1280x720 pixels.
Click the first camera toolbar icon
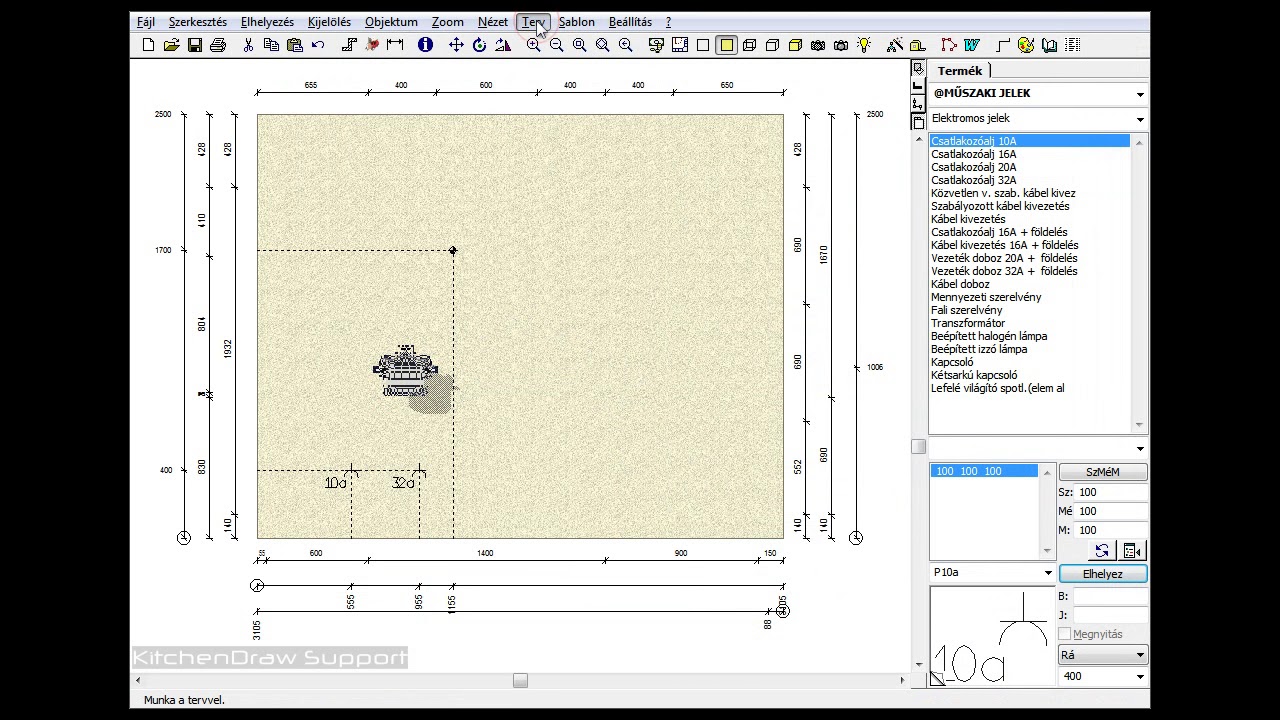tap(818, 45)
